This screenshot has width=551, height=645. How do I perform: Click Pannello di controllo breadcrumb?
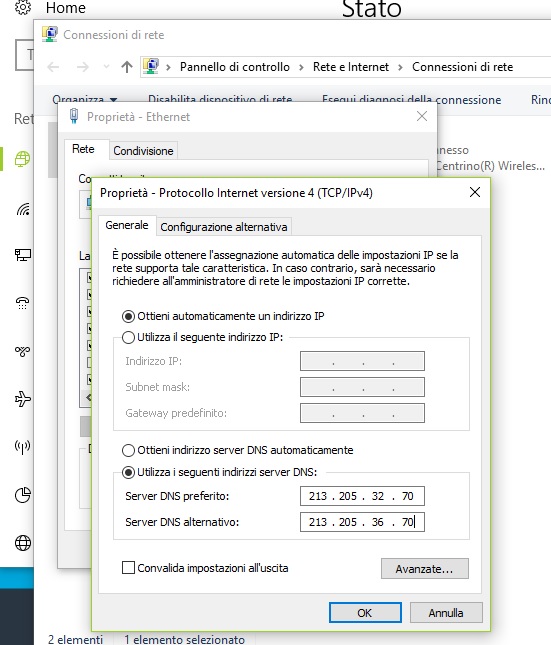click(x=235, y=67)
